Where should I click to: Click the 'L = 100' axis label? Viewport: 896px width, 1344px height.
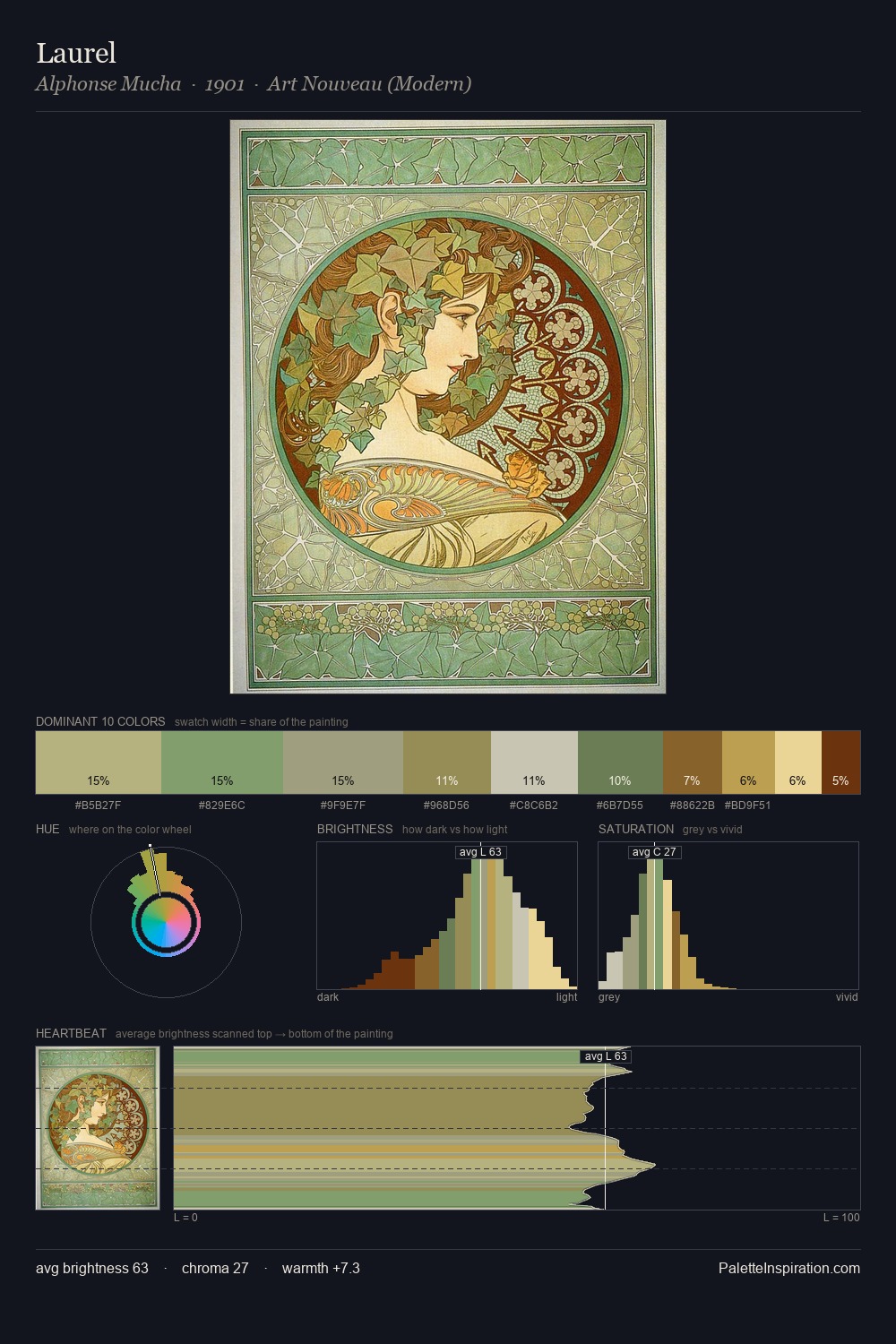(841, 1218)
